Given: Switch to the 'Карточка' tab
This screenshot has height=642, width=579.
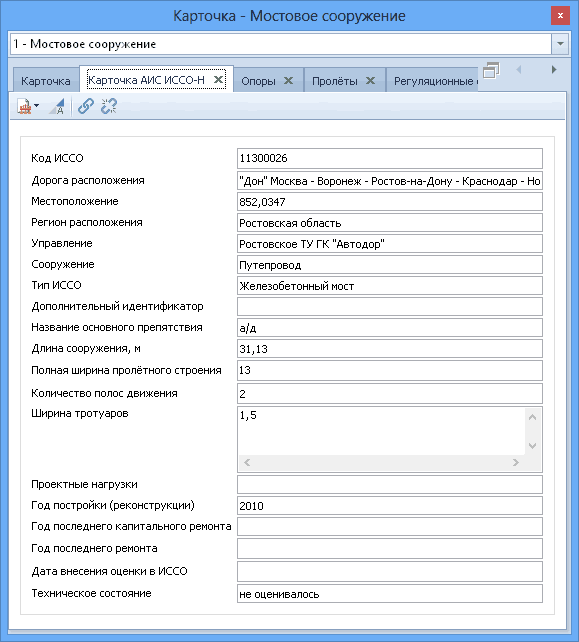Looking at the screenshot, I should tap(46, 81).
